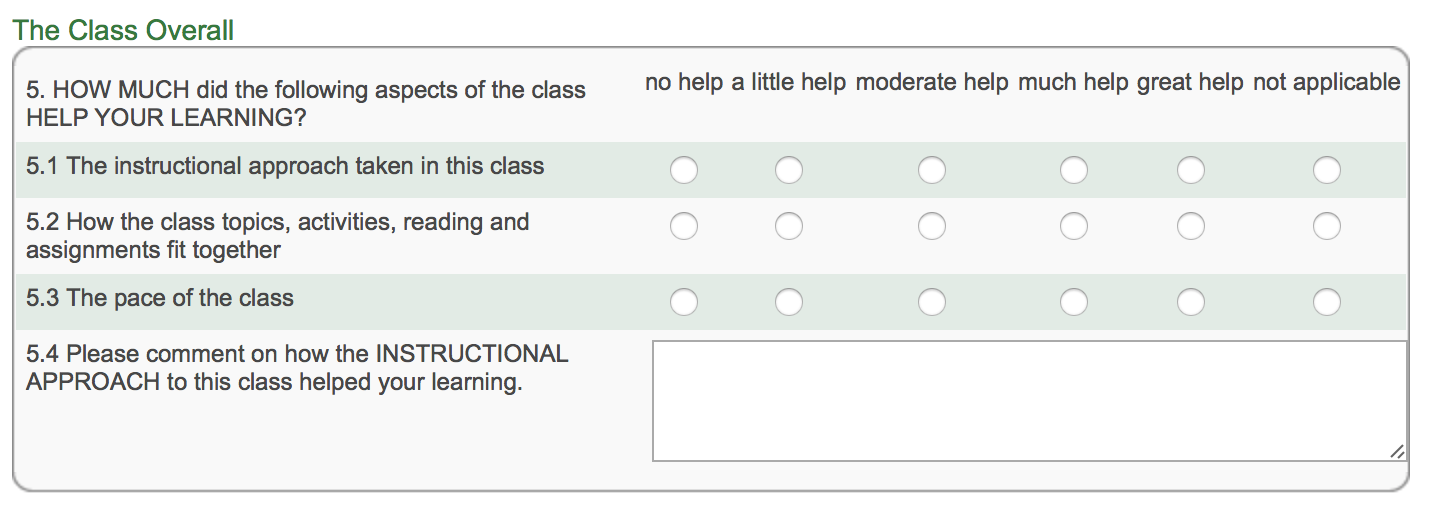This screenshot has width=1432, height=510.
Task: Choose "moderate help" for 5.1 instructional approach
Action: tap(932, 171)
